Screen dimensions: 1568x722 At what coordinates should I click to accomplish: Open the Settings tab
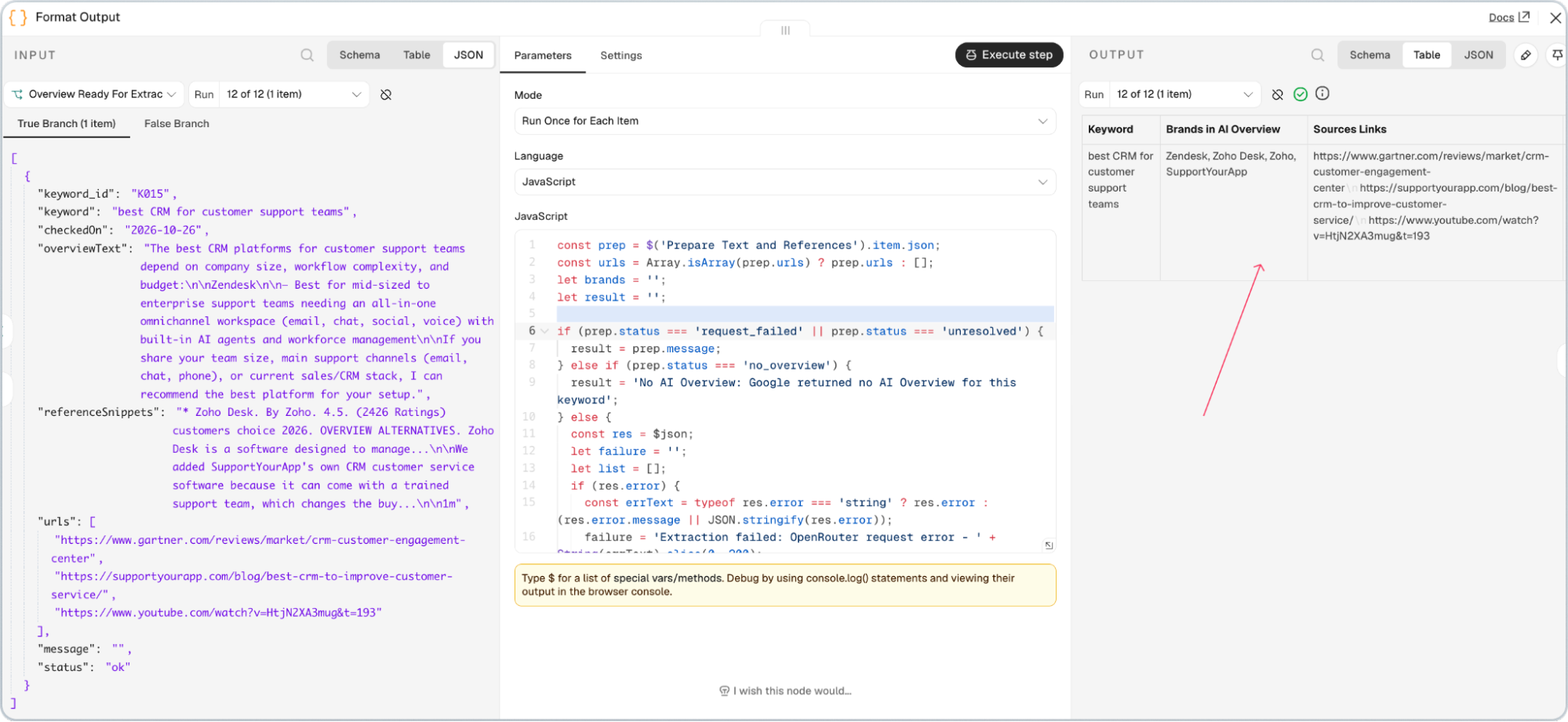tap(621, 56)
